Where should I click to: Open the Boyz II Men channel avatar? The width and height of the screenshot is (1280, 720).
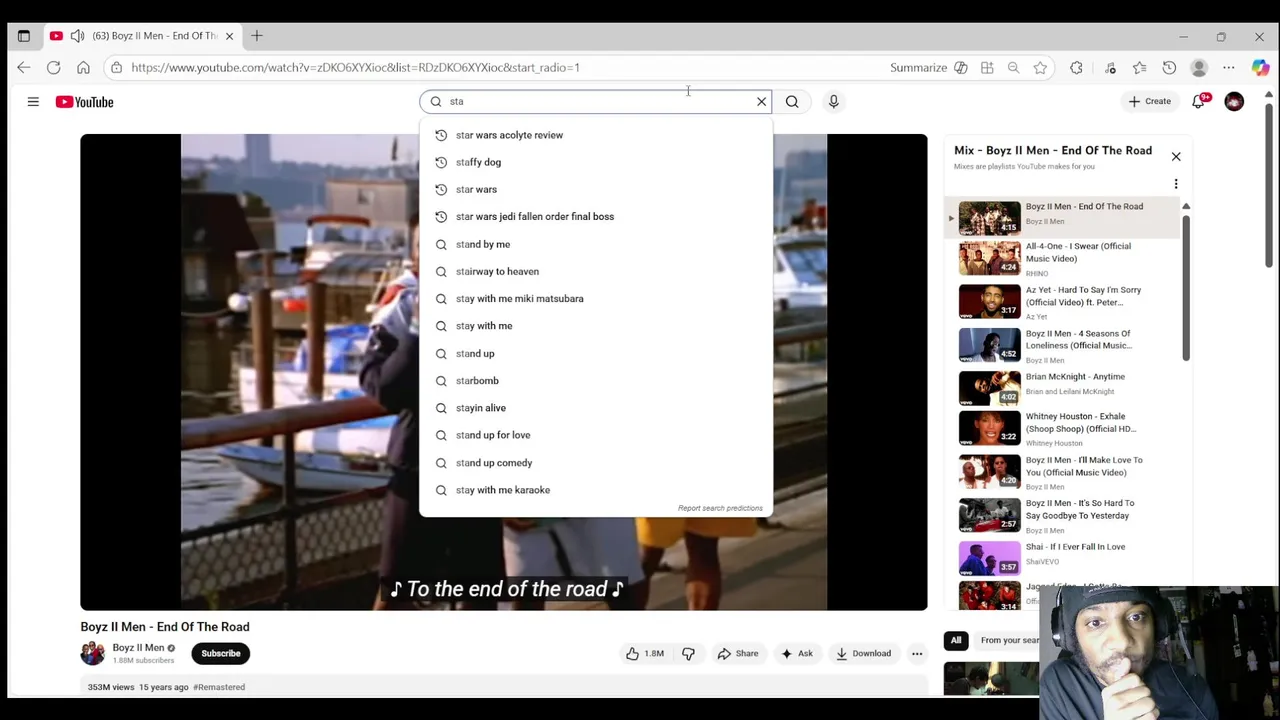92,654
